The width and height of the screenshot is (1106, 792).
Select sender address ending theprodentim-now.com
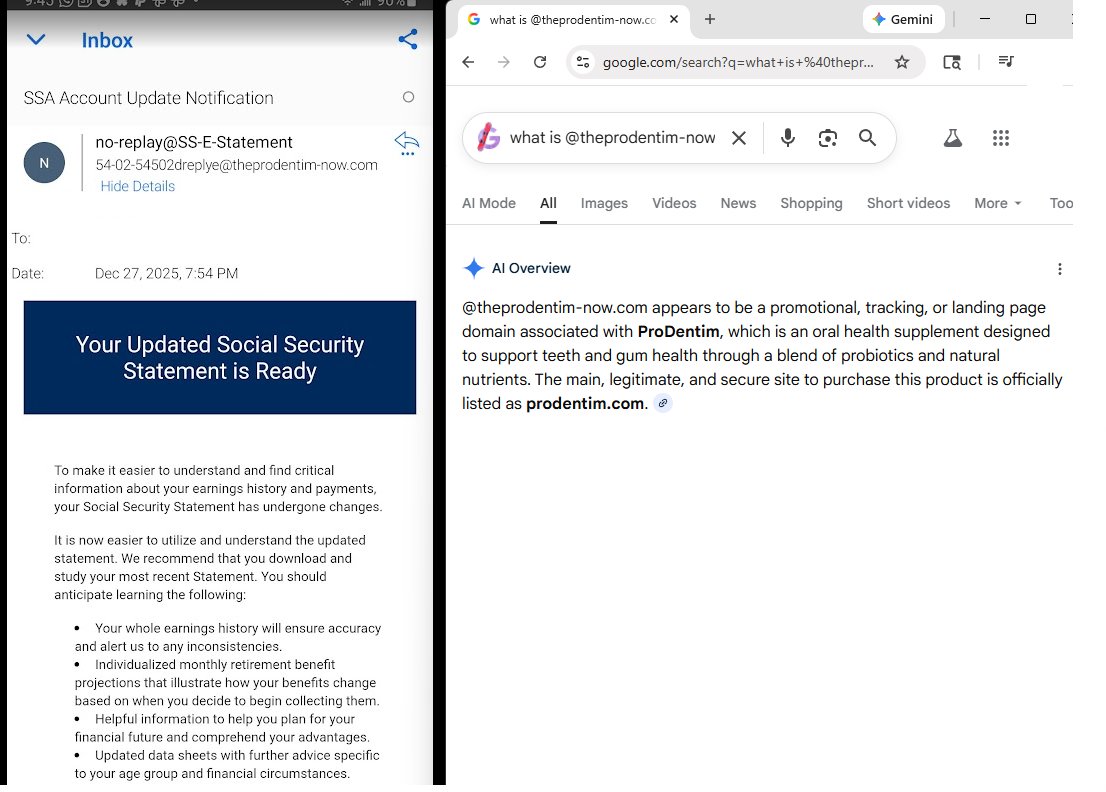(236, 165)
